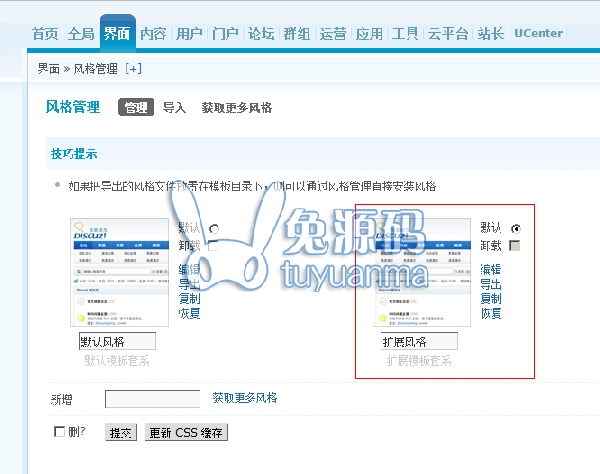Click the 更新 CSS 缓存 button

pyautogui.click(x=186, y=432)
